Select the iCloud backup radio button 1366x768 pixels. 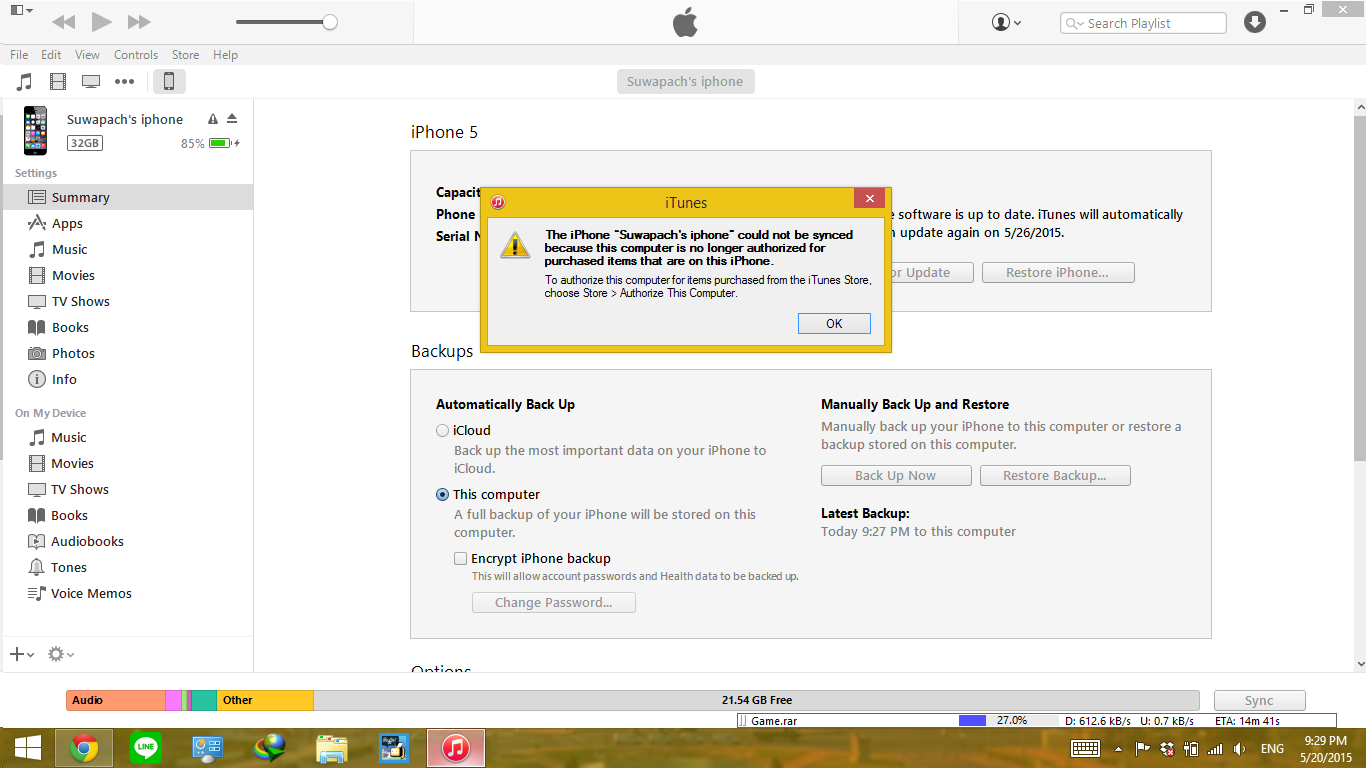click(x=442, y=430)
